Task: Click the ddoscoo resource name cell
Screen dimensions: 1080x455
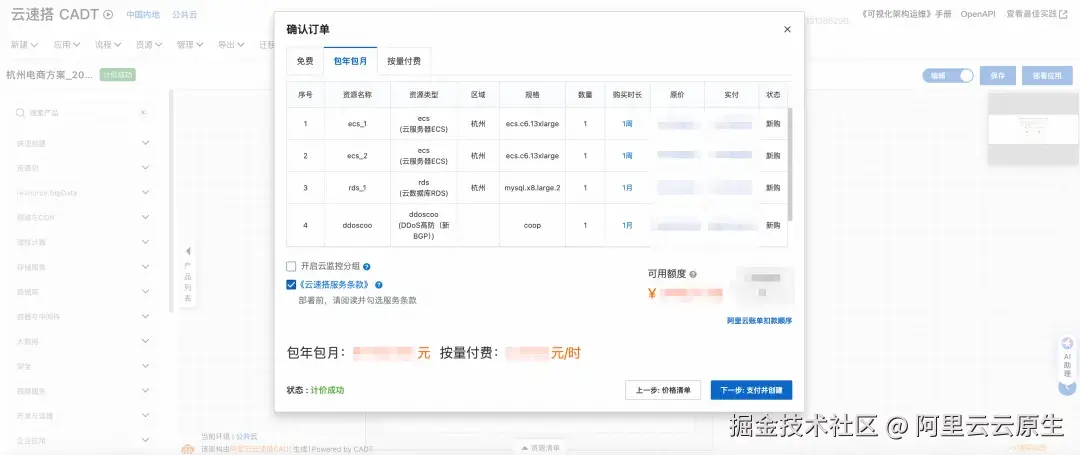Action: tap(357, 225)
